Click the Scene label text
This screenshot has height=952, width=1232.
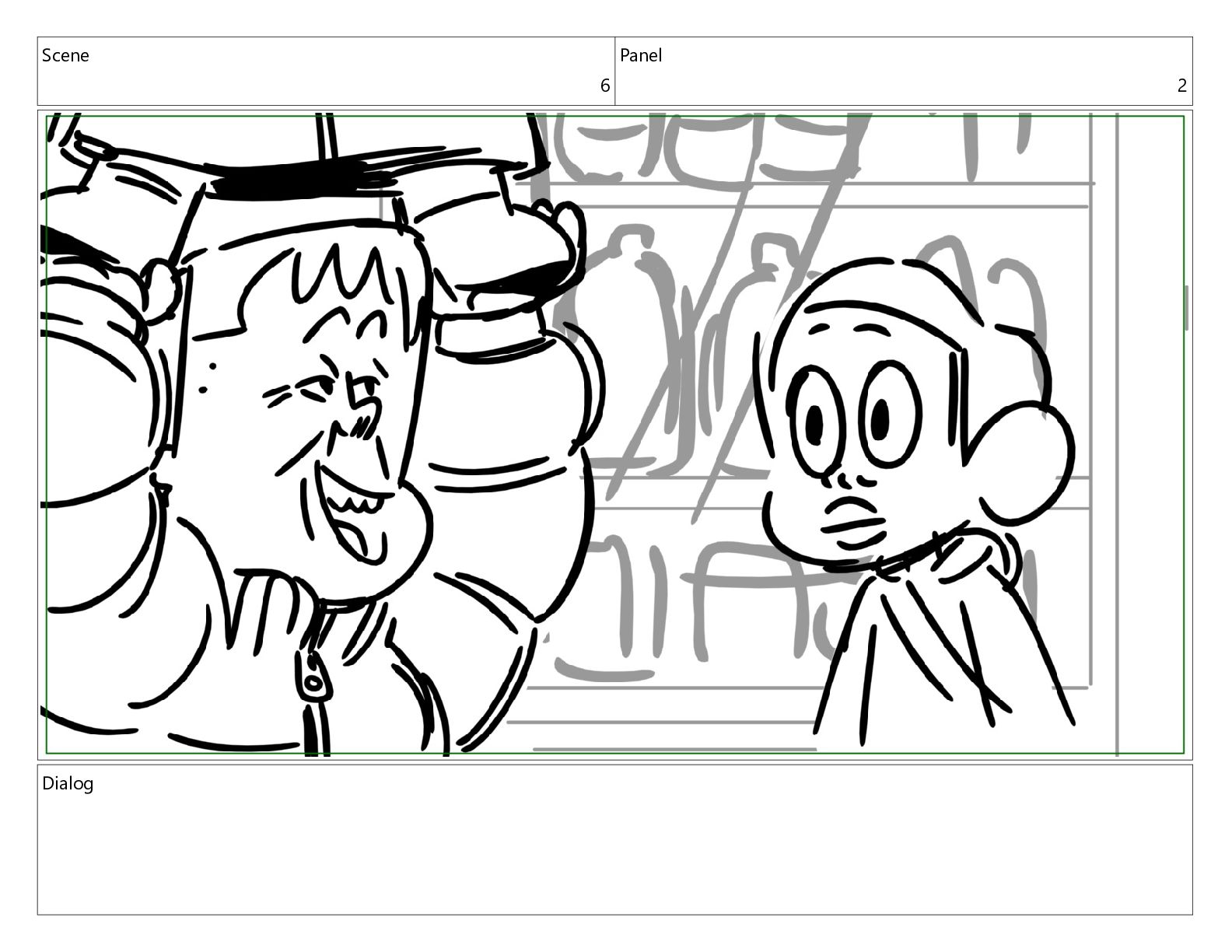tap(65, 55)
